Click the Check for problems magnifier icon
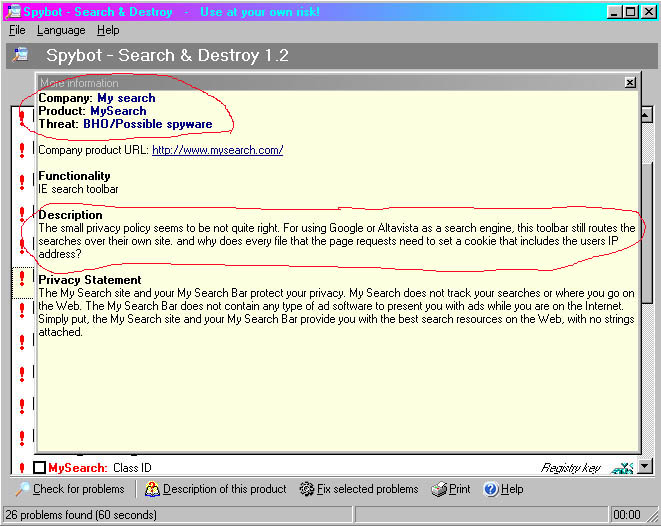 [x=21, y=490]
